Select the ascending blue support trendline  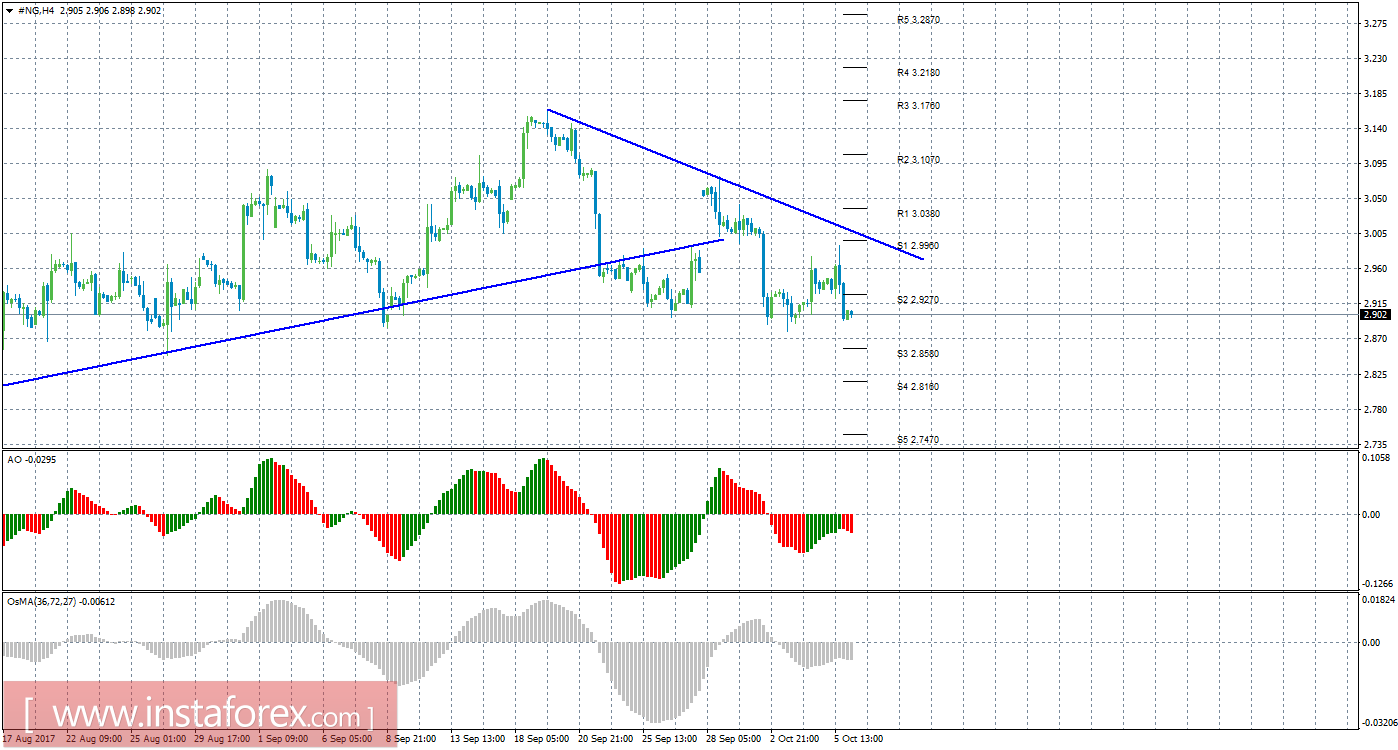click(362, 312)
